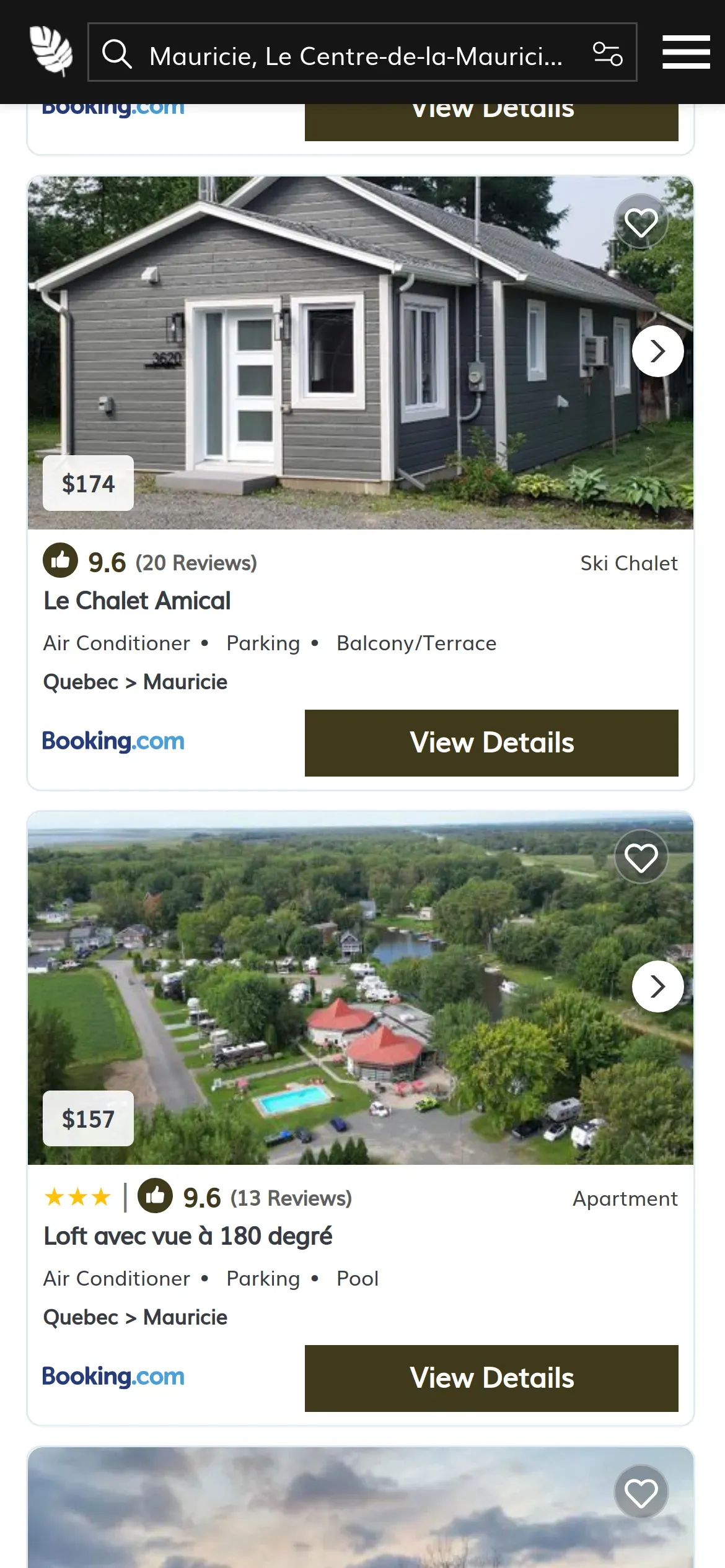Image resolution: width=725 pixels, height=1568 pixels.
Task: Click the partially visible top View Details button
Action: 491,121
